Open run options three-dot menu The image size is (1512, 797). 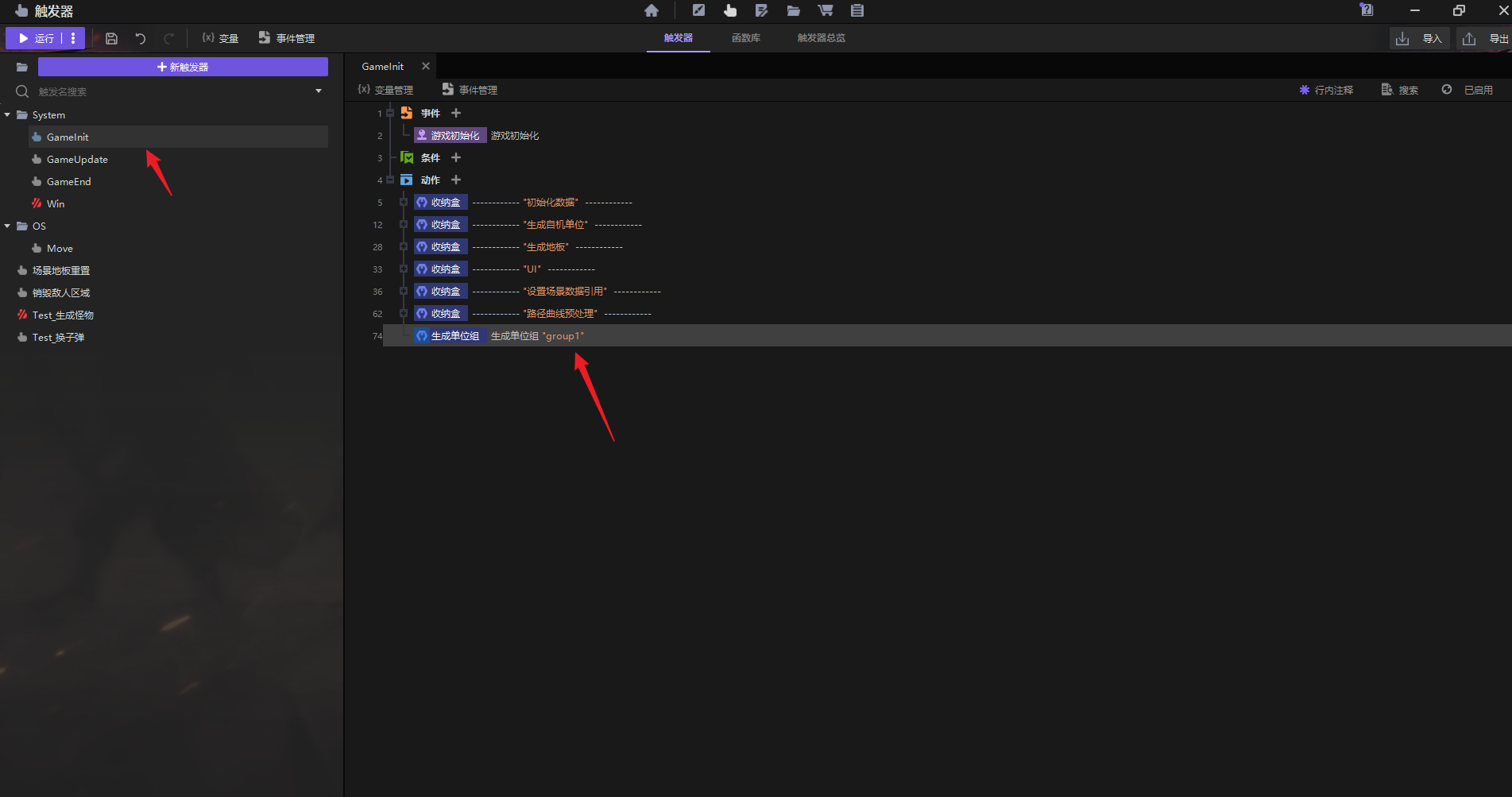[x=73, y=38]
